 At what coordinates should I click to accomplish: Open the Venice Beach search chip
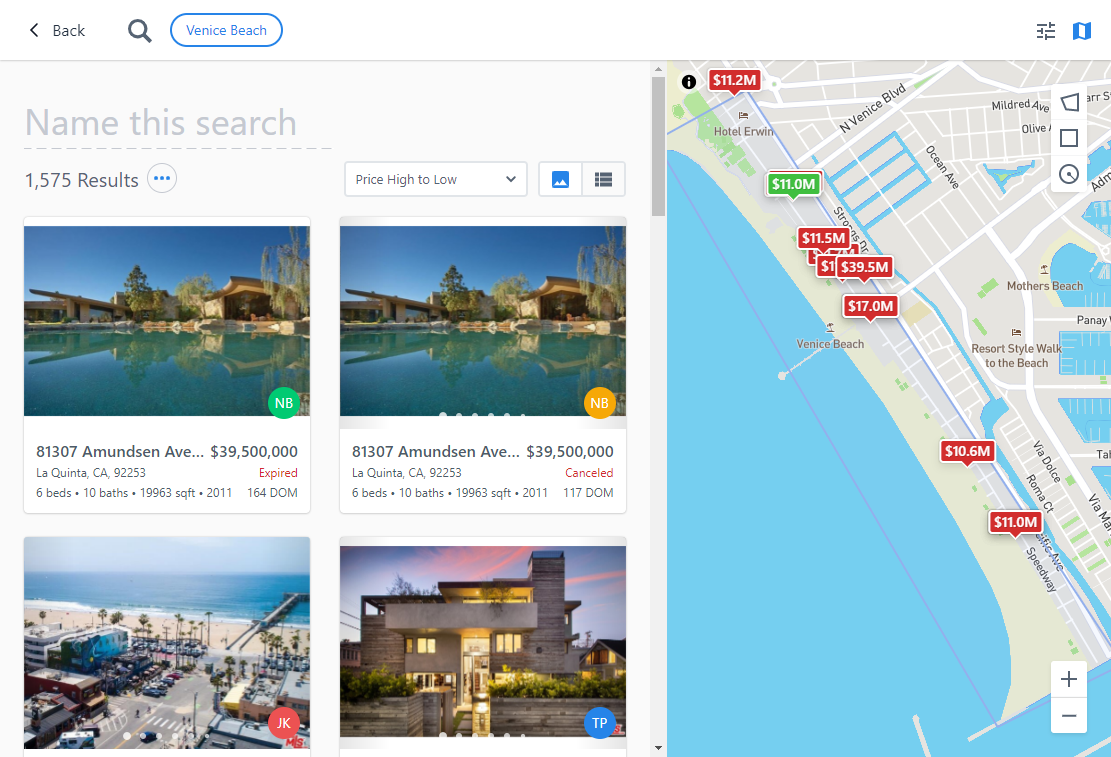(x=226, y=30)
